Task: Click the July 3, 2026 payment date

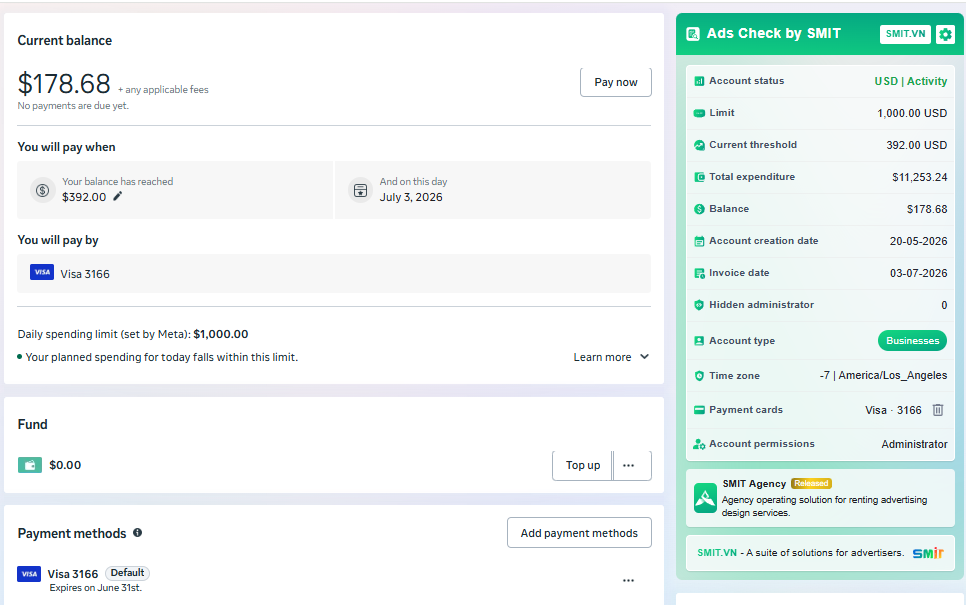Action: click(x=411, y=197)
